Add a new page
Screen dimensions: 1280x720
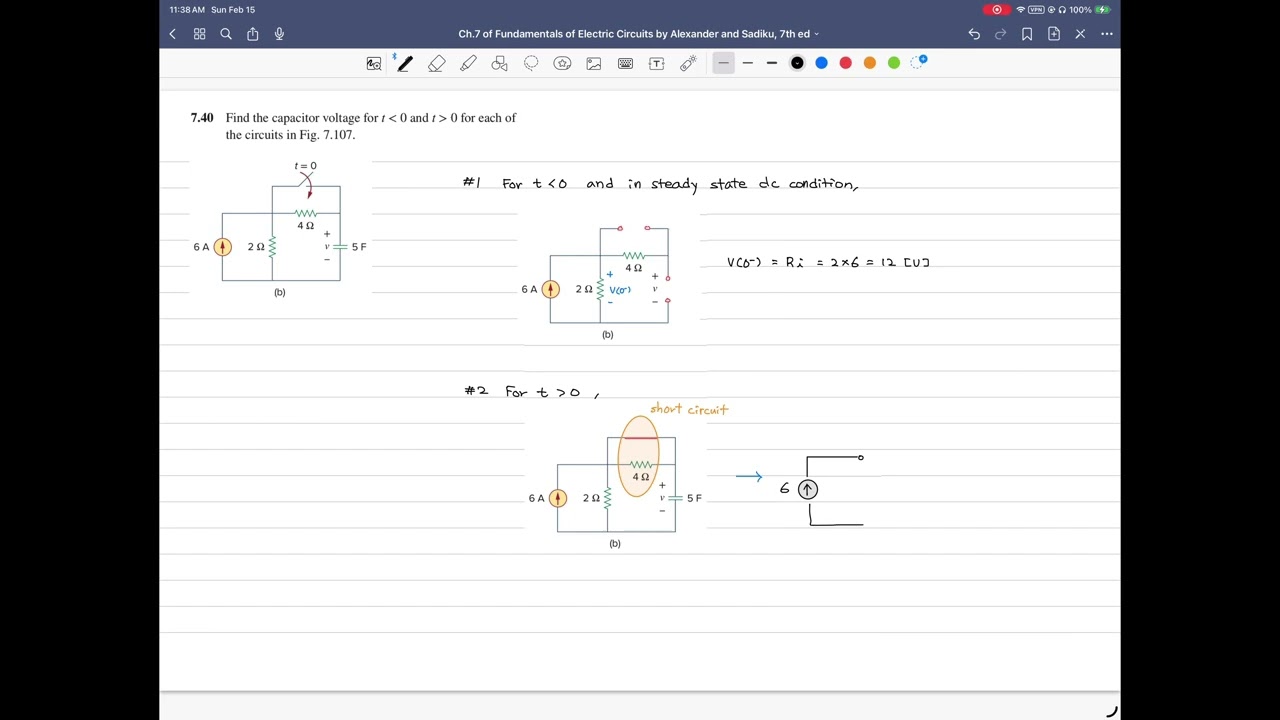pyautogui.click(x=1054, y=34)
